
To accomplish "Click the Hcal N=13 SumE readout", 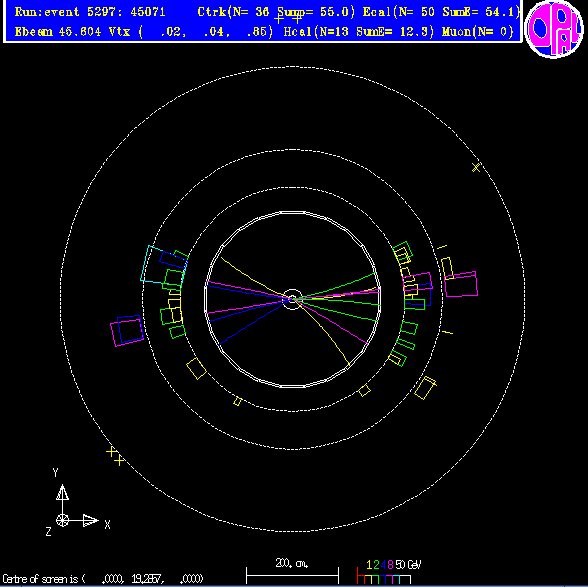I will point(358,32).
